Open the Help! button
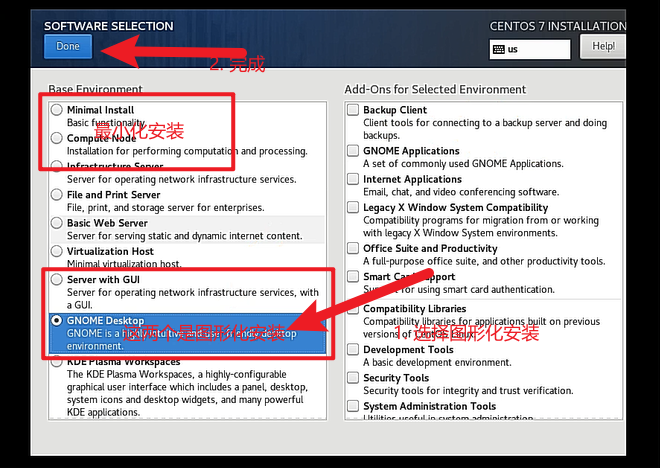The image size is (660, 468). [x=603, y=46]
